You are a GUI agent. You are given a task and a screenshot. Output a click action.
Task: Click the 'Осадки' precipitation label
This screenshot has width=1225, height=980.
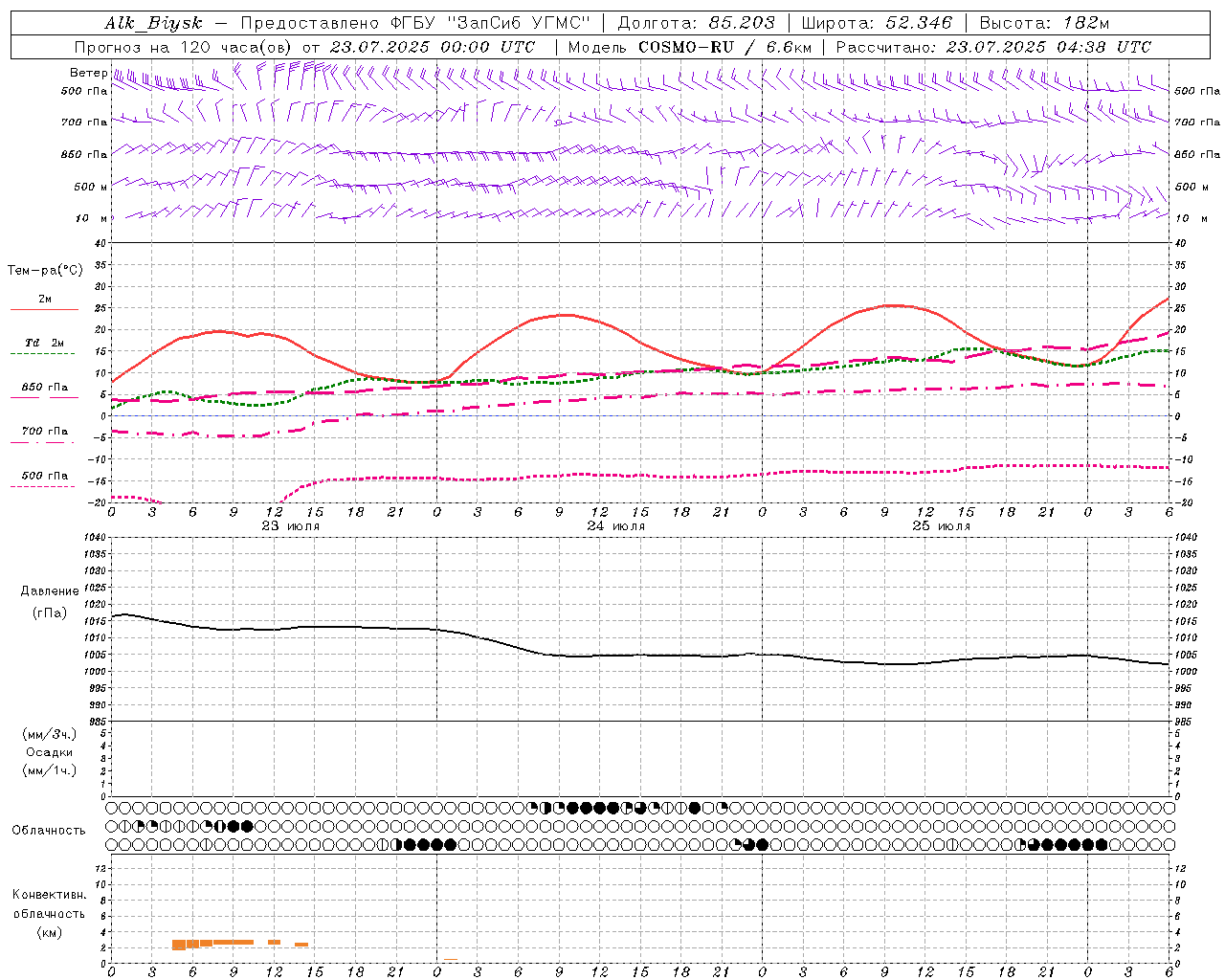pyautogui.click(x=49, y=752)
